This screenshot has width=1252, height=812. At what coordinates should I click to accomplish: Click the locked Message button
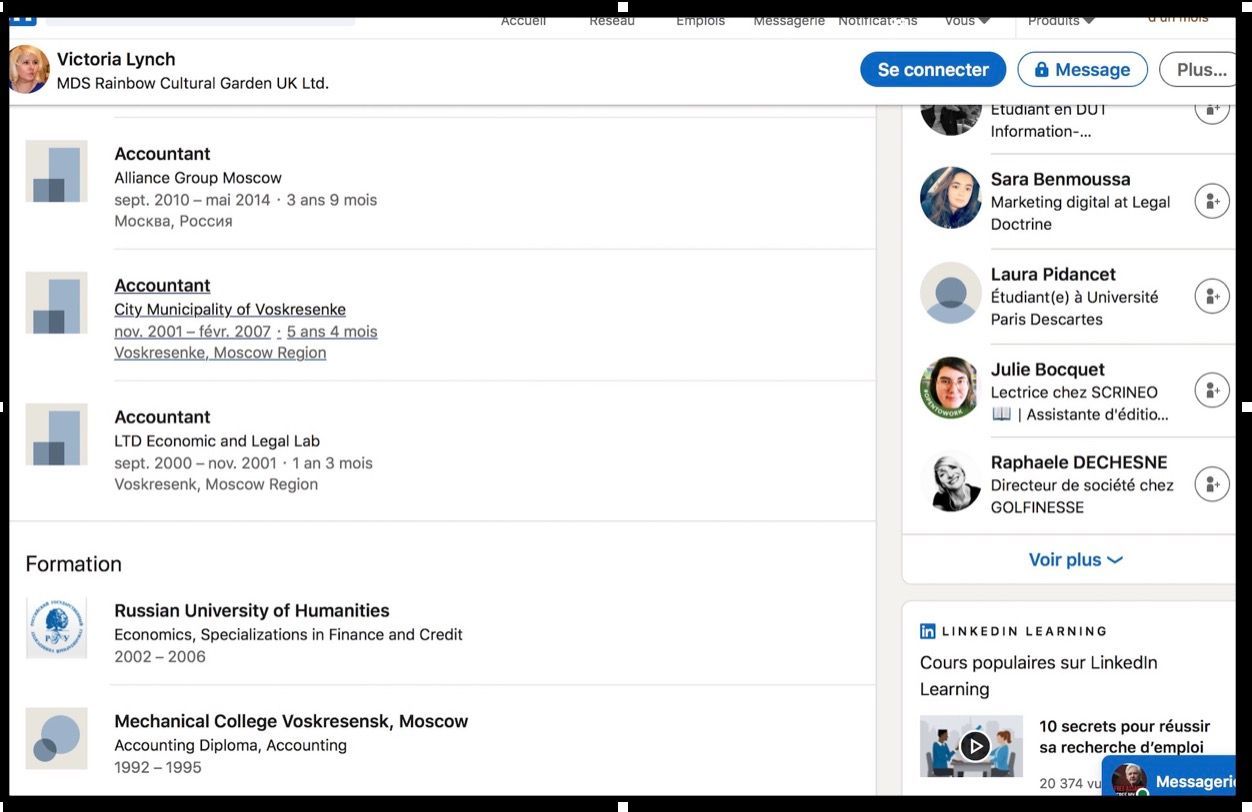[x=1082, y=70]
